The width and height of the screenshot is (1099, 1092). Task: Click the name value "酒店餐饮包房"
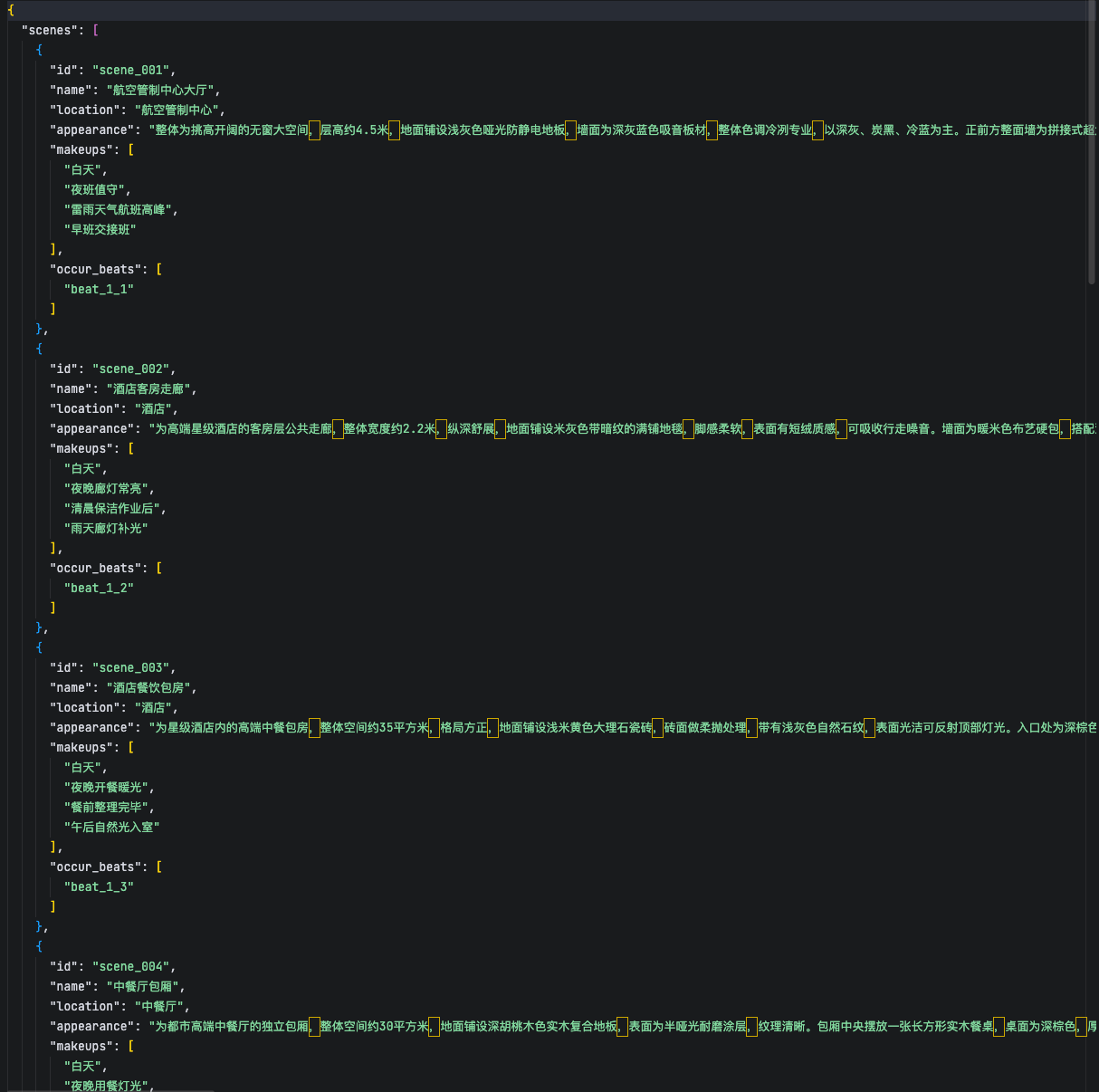(x=151, y=687)
